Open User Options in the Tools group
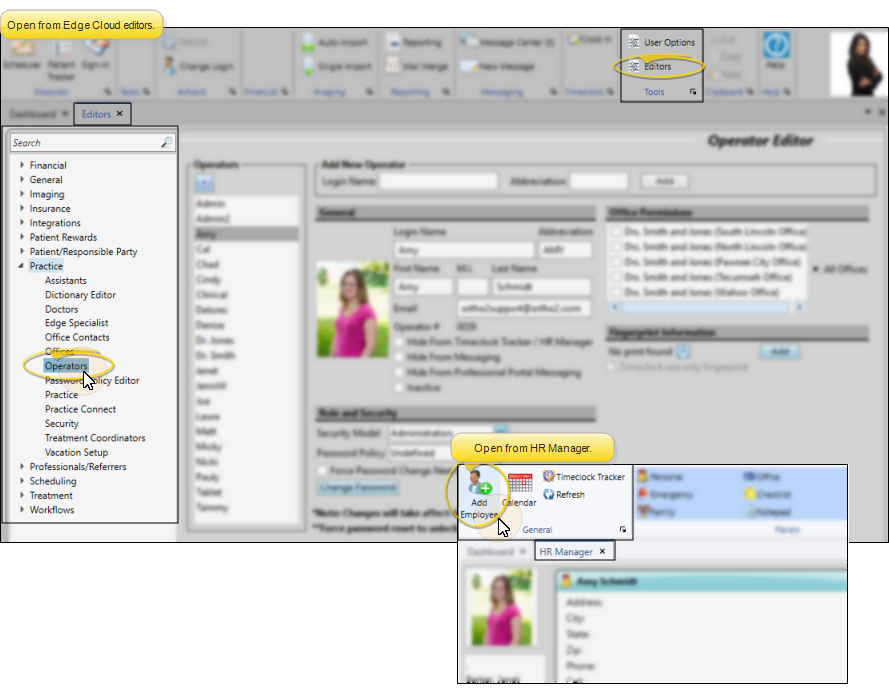Viewport: 889px width, 694px height. pos(668,43)
